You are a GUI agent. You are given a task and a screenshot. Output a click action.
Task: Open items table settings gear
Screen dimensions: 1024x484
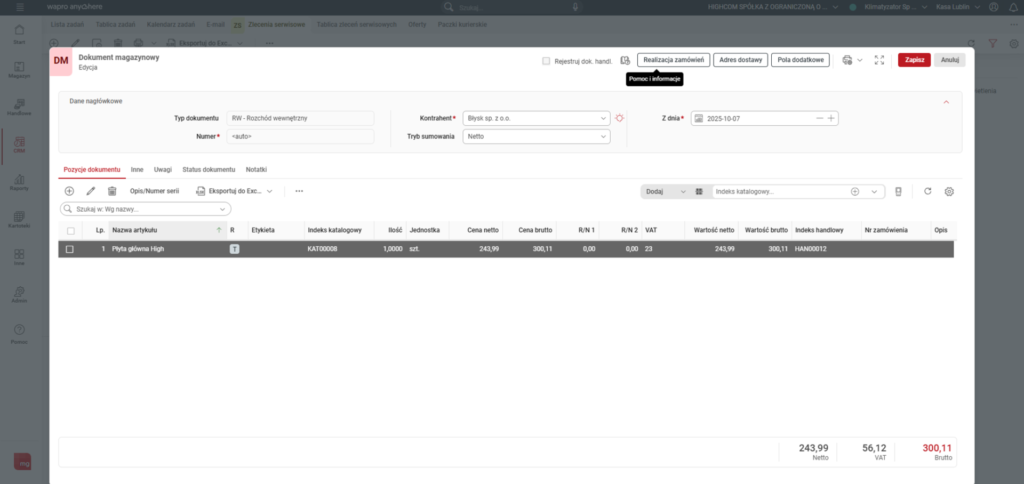coord(950,191)
